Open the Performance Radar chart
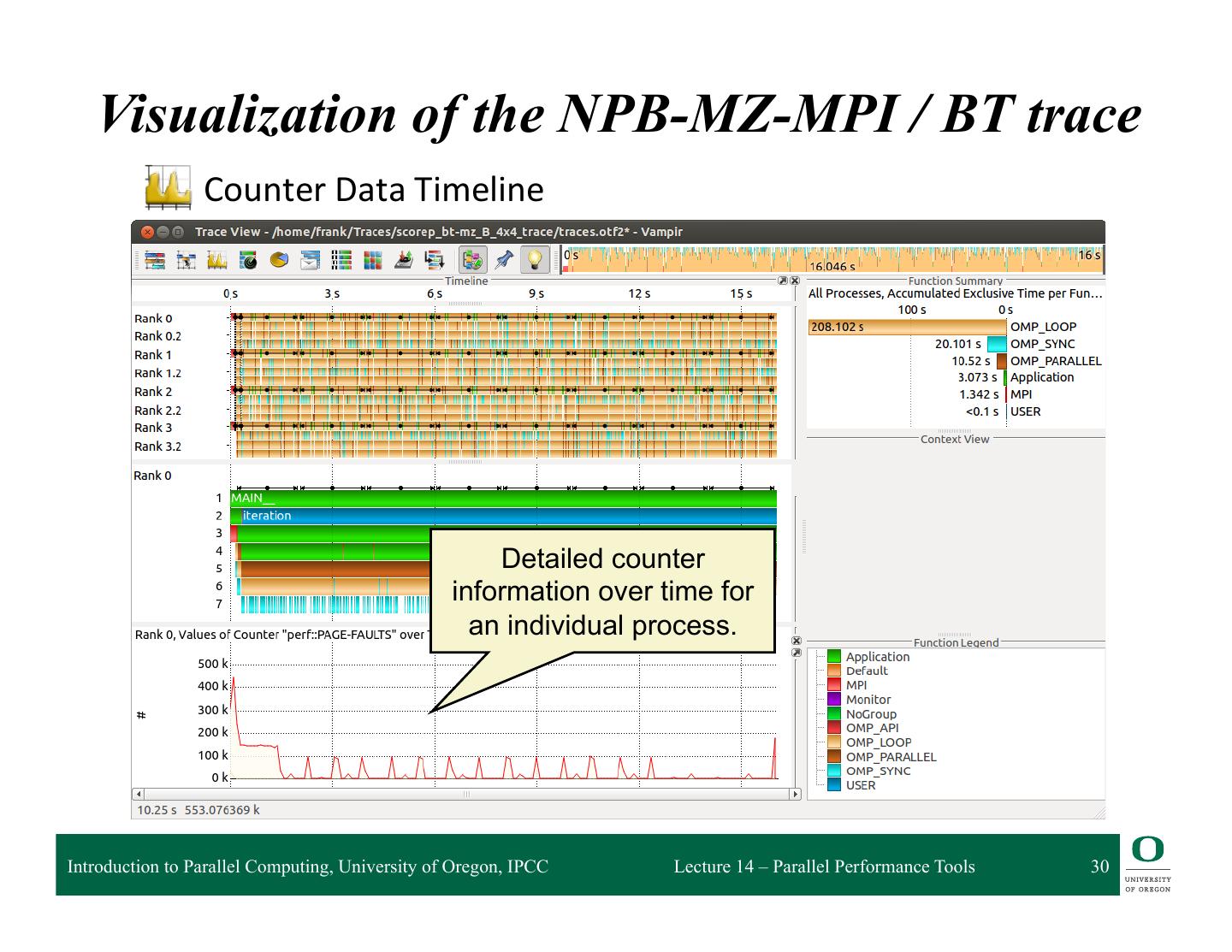1232x952 pixels. [248, 260]
